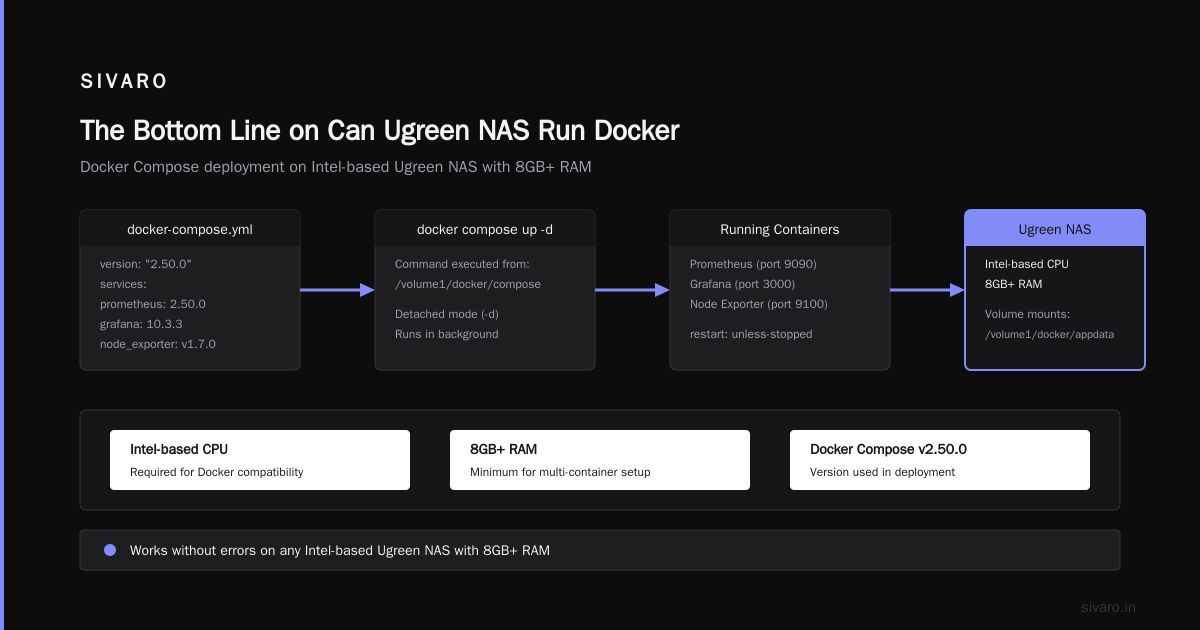The image size is (1200, 630).
Task: Select the 'prometheus: 2.50.0' line
Action: click(x=153, y=304)
